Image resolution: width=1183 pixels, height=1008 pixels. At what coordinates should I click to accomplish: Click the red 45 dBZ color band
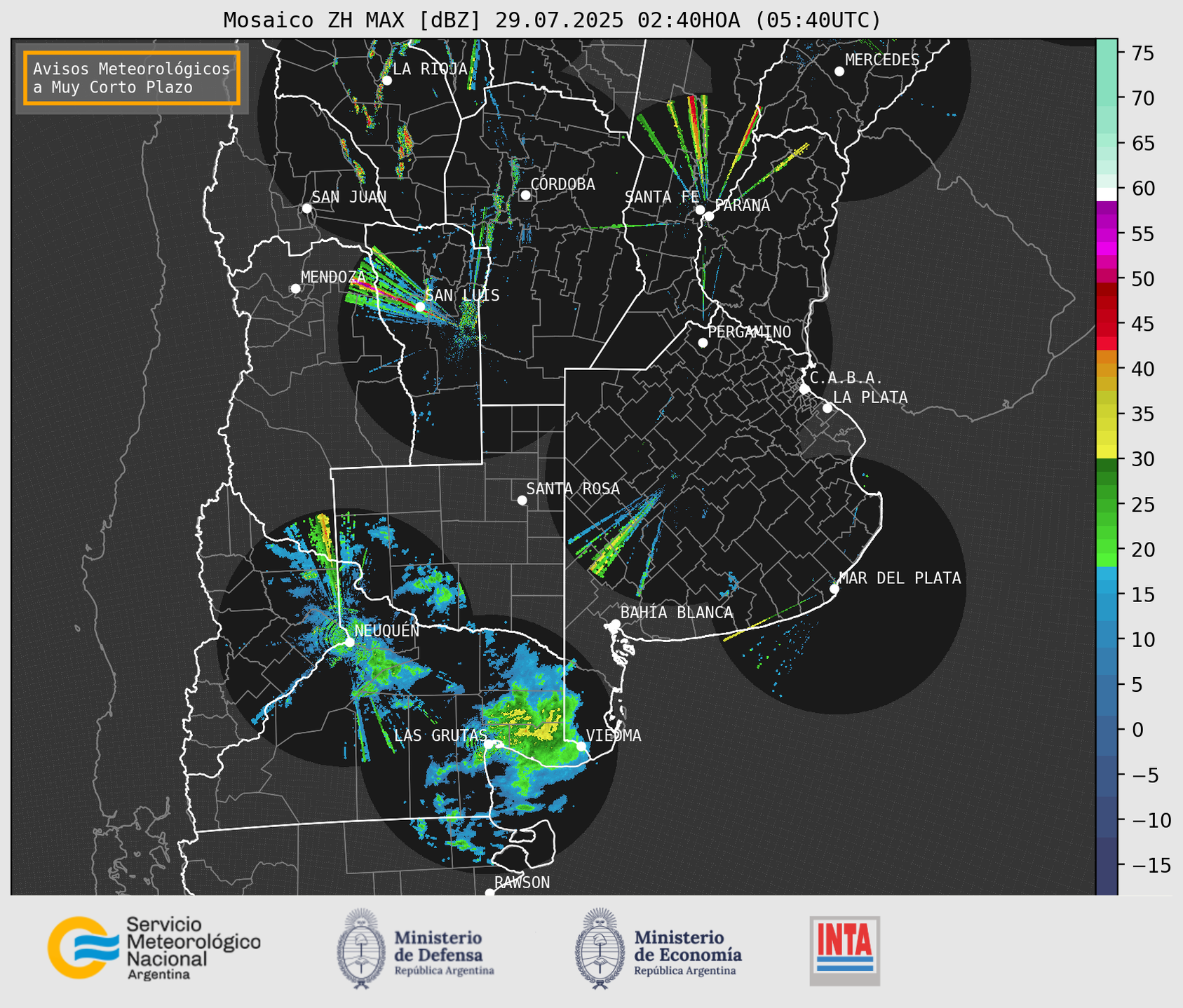(x=1107, y=324)
